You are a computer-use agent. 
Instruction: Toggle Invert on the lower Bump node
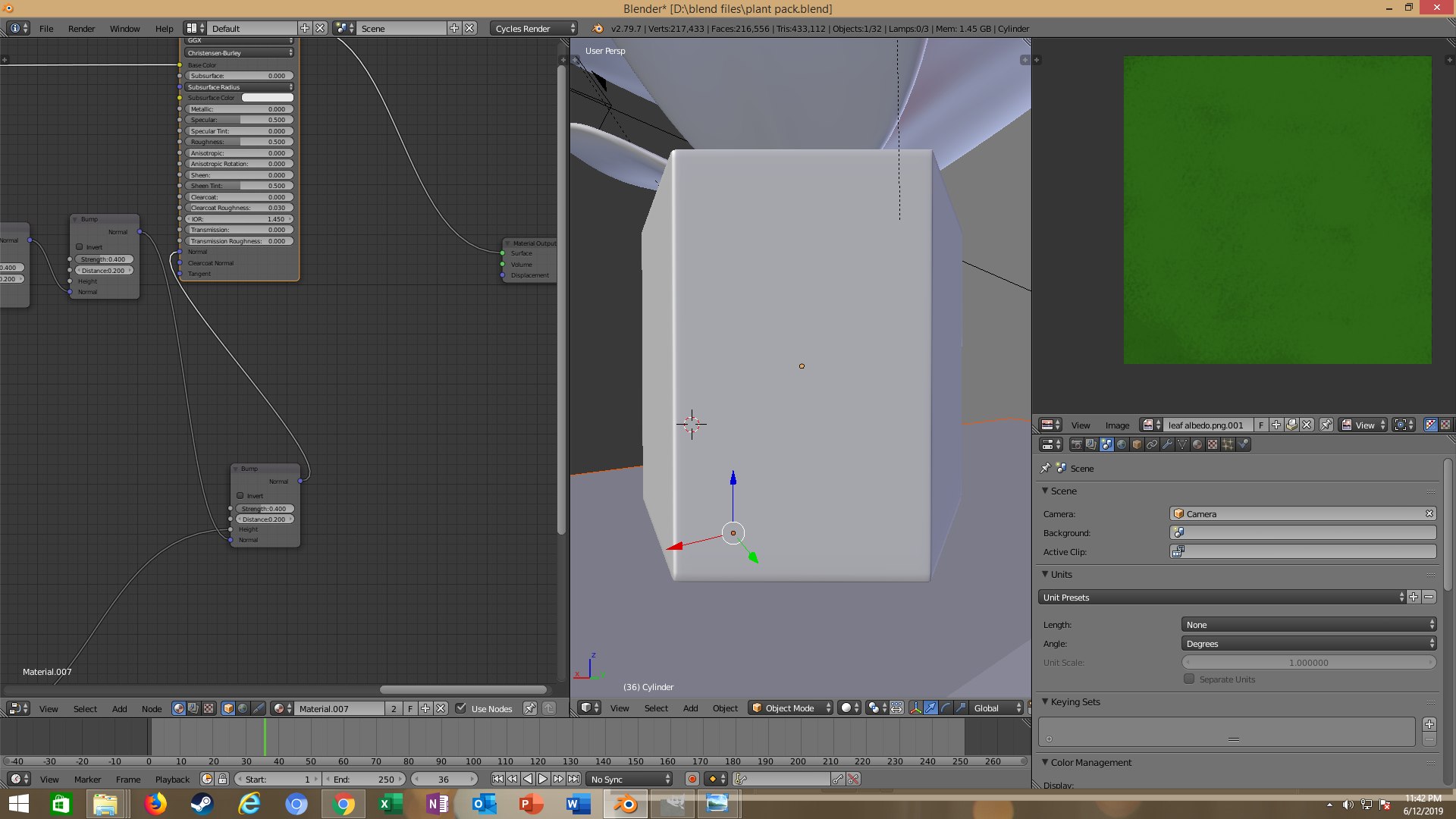[240, 496]
